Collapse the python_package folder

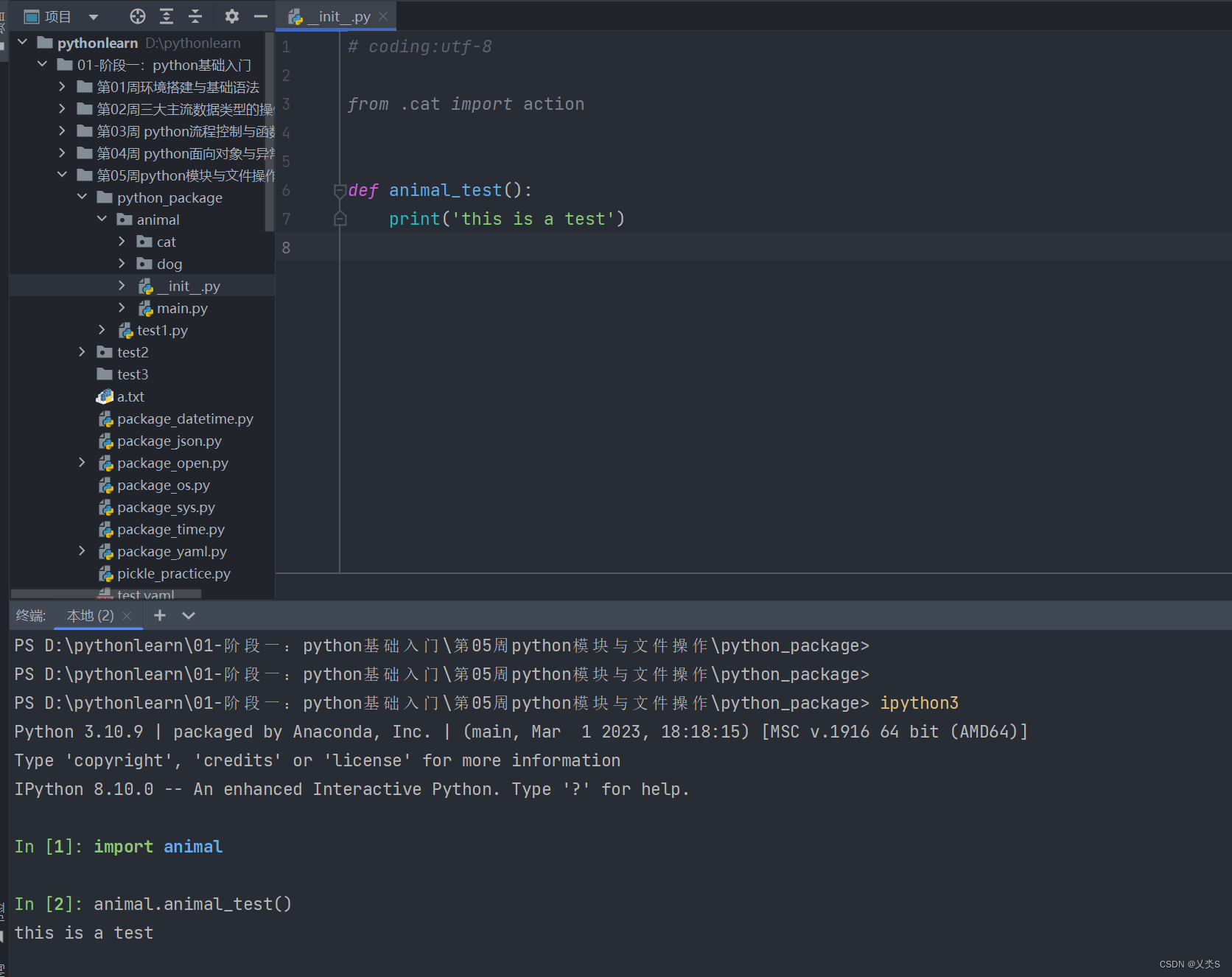point(83,197)
